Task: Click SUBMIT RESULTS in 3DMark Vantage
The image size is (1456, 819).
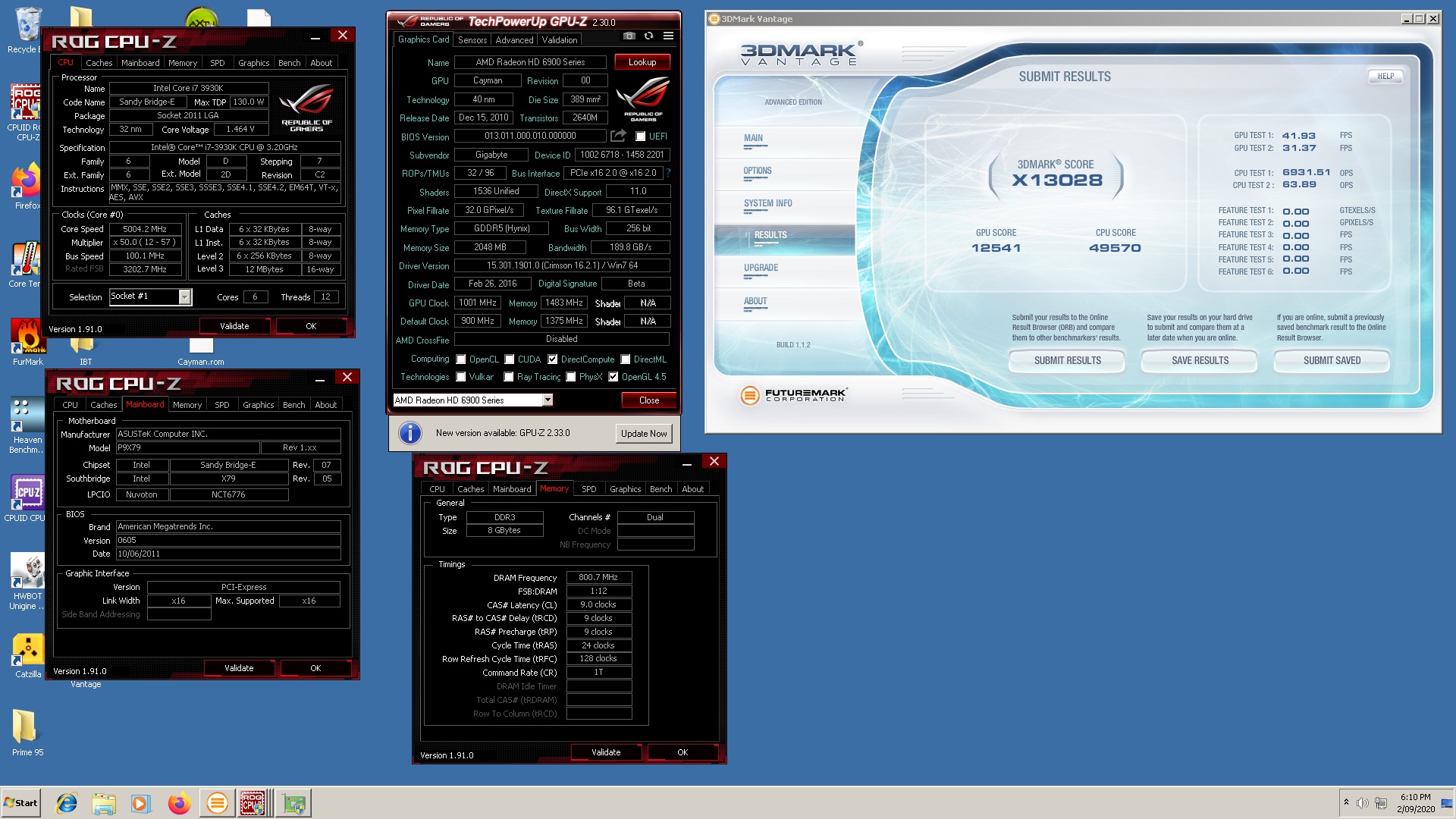Action: click(1068, 361)
